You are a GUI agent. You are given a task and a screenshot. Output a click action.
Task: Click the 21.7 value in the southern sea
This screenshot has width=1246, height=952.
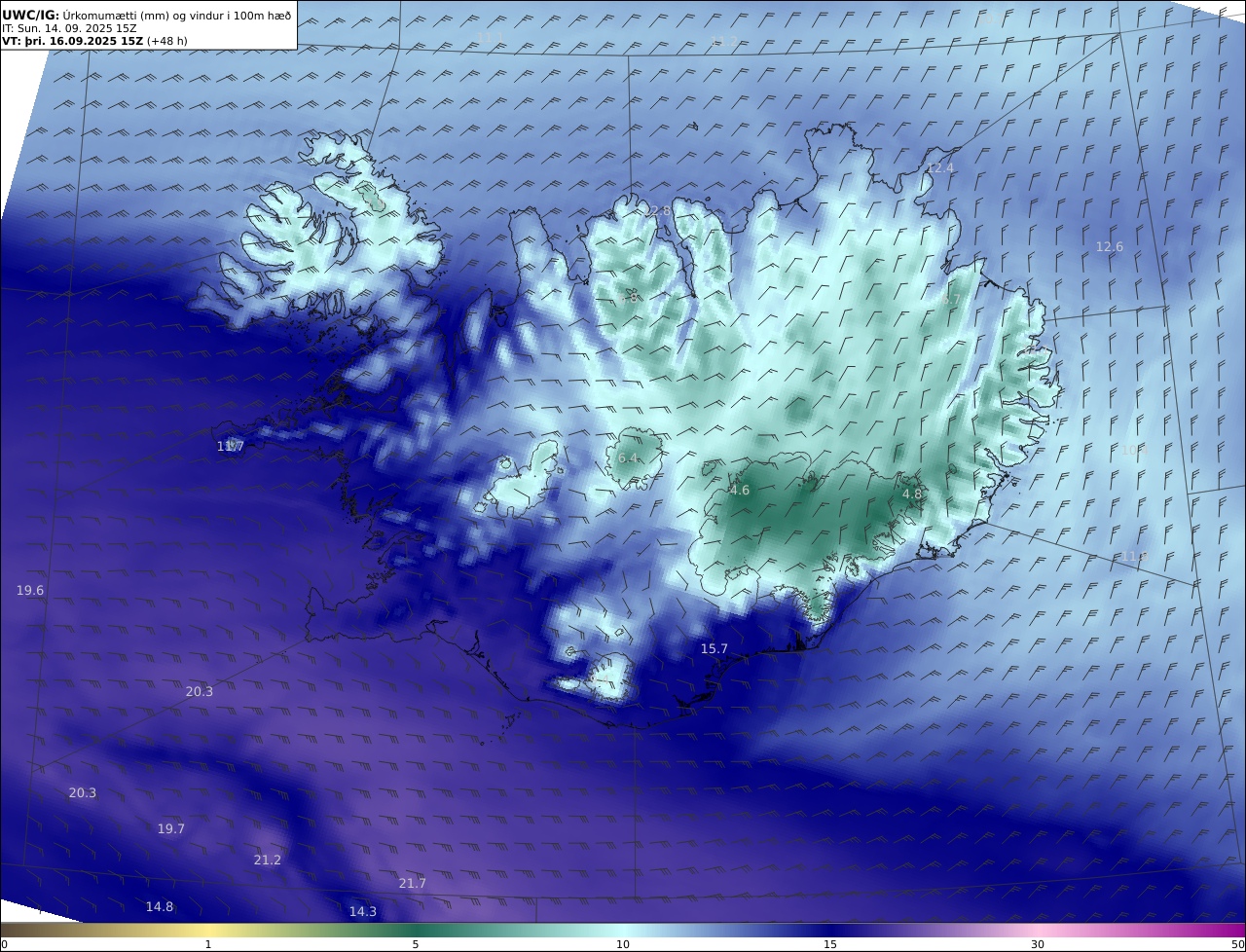coord(413,884)
